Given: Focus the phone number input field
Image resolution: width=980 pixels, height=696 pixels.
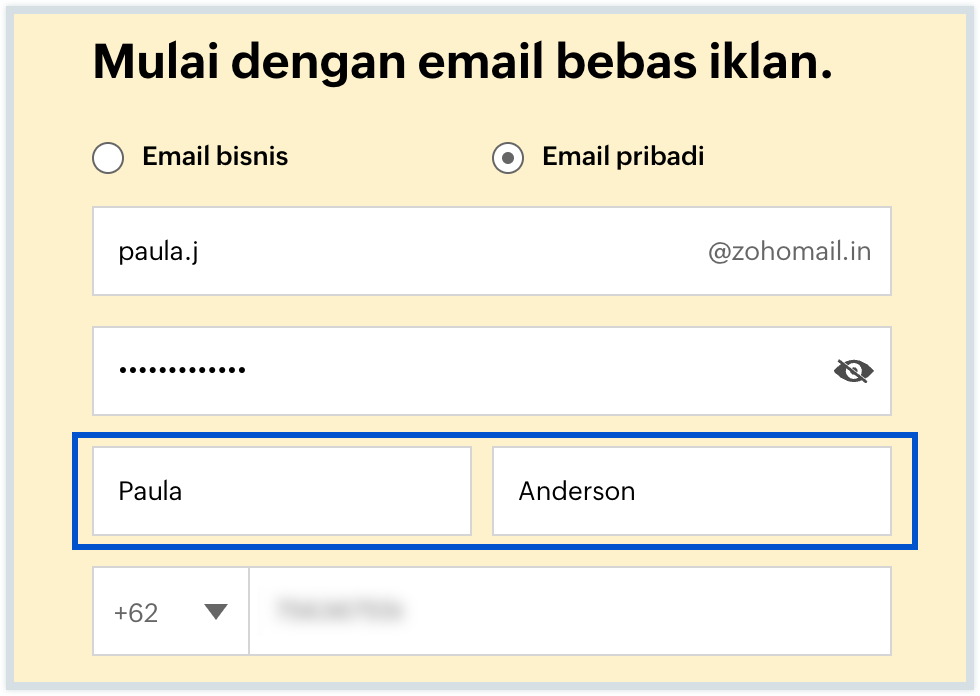Looking at the screenshot, I should pos(569,611).
